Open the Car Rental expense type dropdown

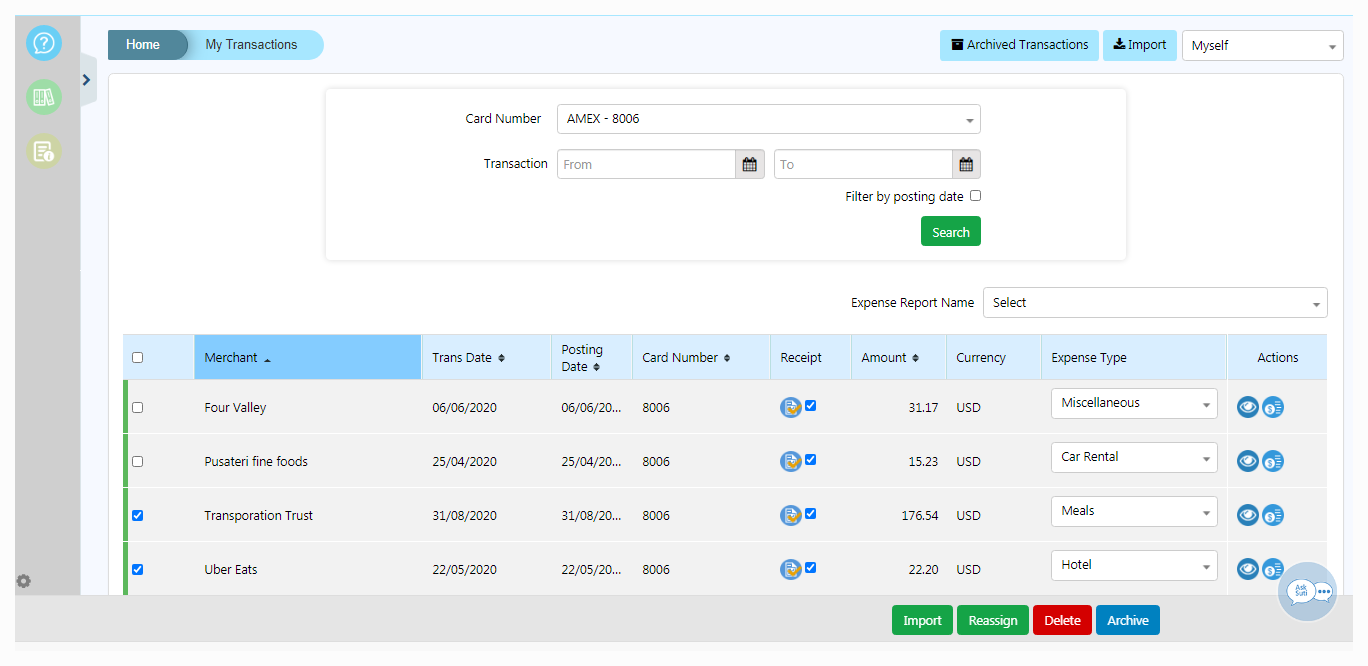(x=1134, y=457)
